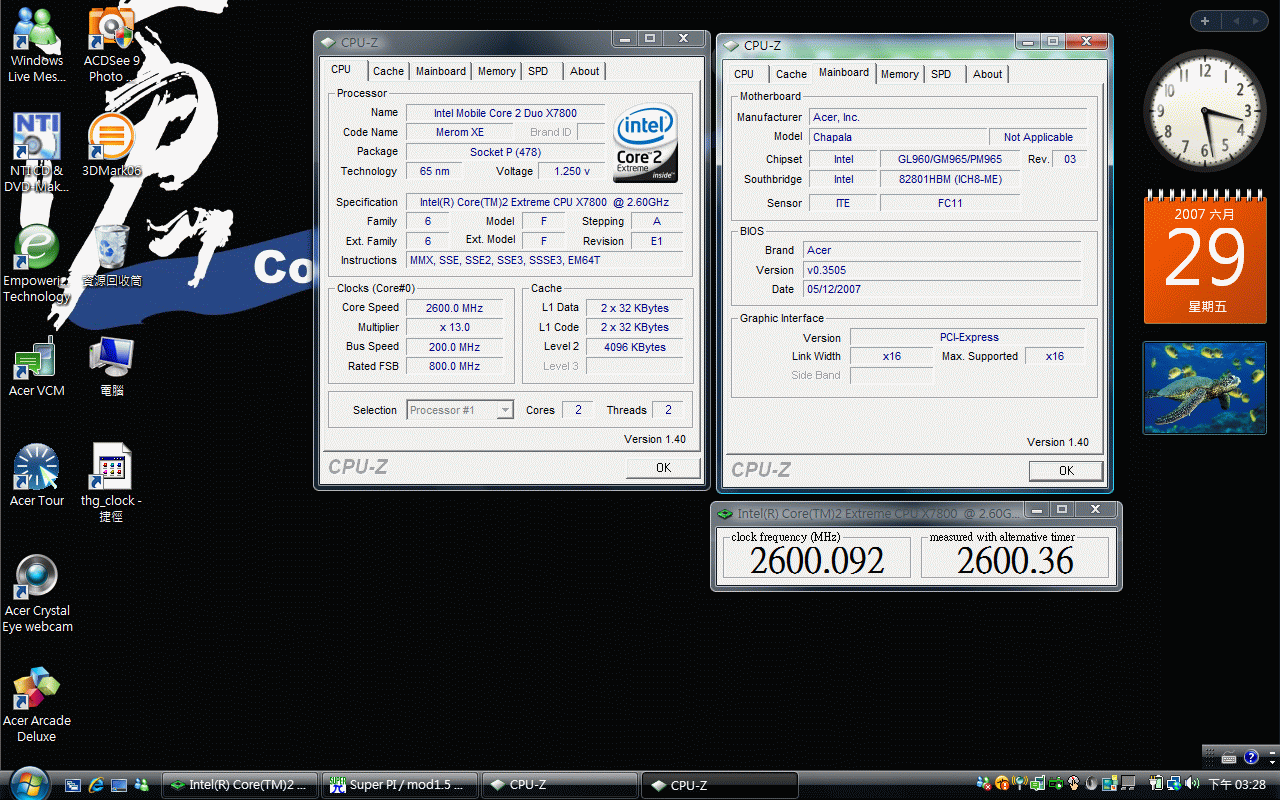
Task: Open Messenger icon in quick launch
Action: point(142,786)
